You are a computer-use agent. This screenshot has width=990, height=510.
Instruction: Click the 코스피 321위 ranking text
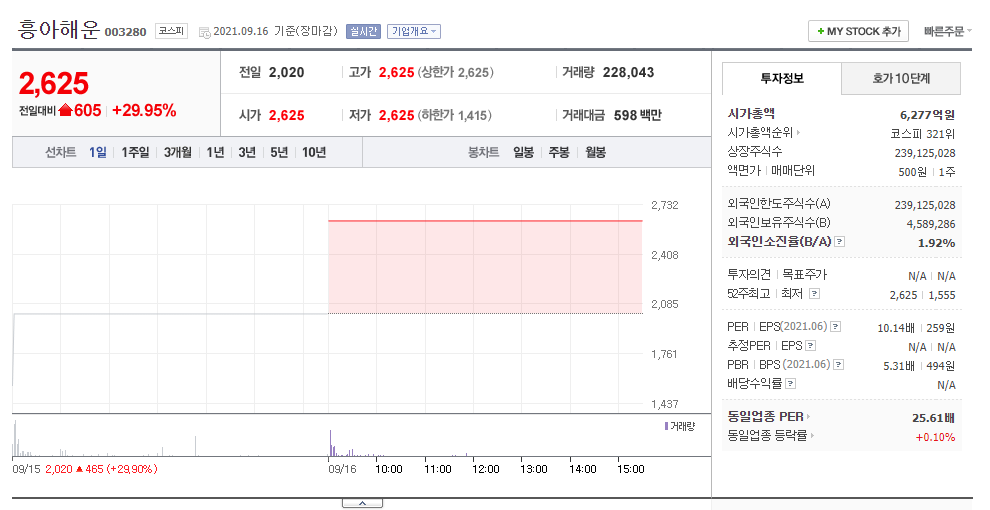922,134
